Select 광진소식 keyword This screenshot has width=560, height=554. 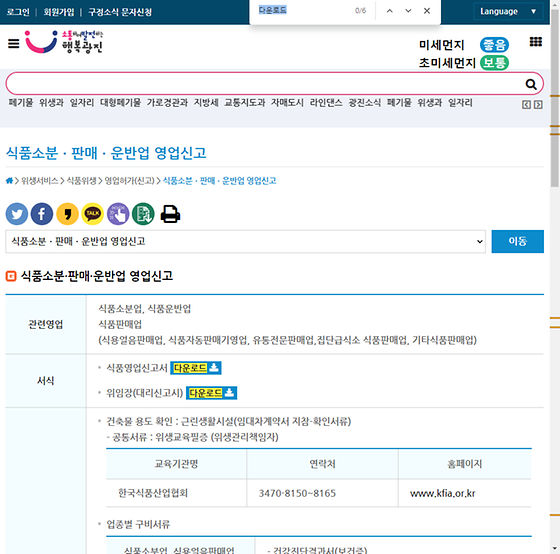[x=365, y=103]
